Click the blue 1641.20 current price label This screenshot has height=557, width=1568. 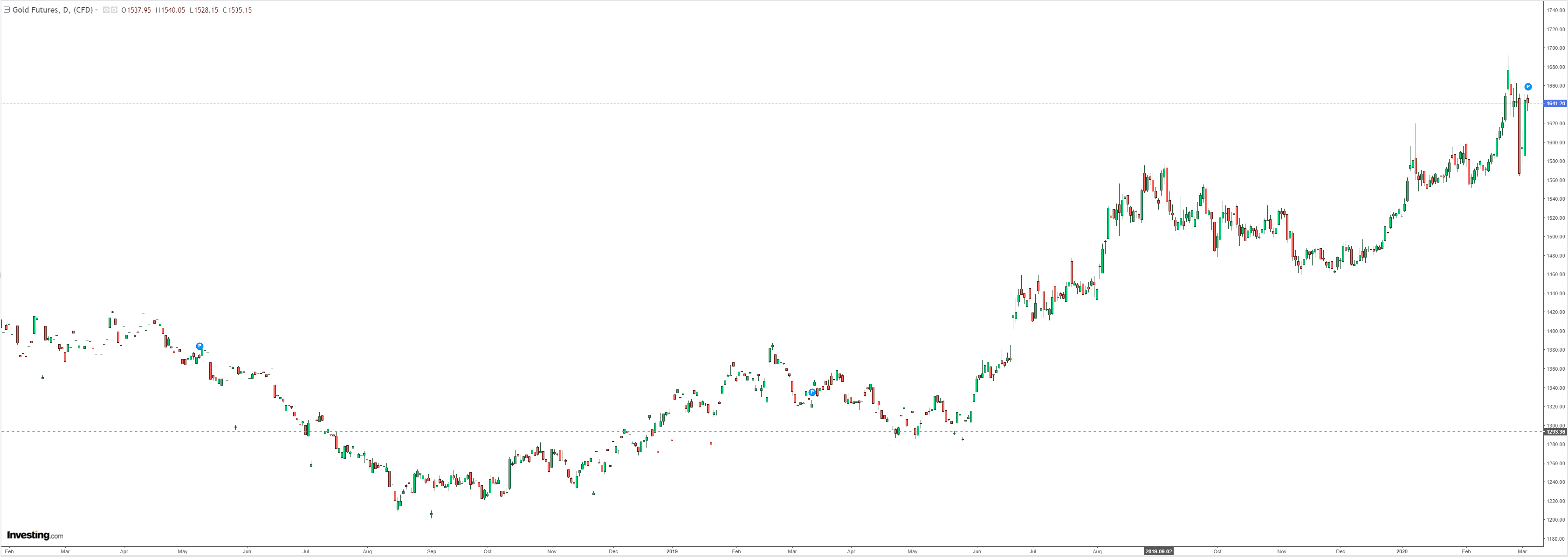point(1556,103)
